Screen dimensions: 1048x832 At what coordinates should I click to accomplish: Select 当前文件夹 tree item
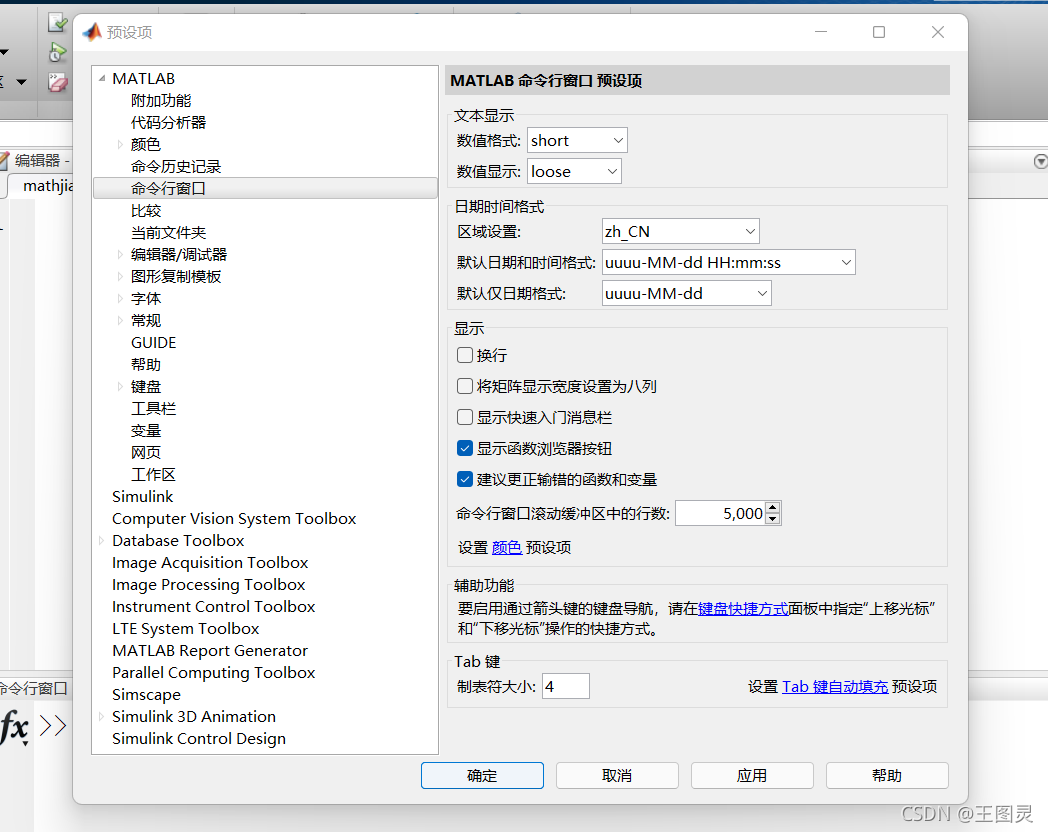click(168, 233)
